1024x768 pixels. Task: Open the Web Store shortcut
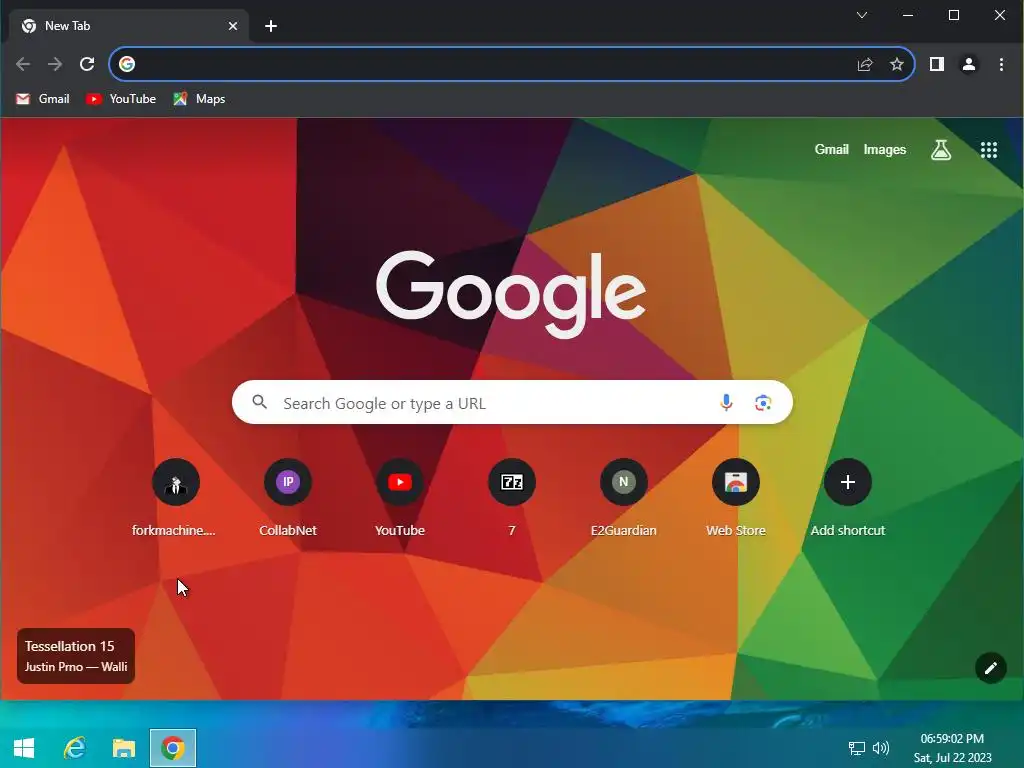tap(735, 498)
